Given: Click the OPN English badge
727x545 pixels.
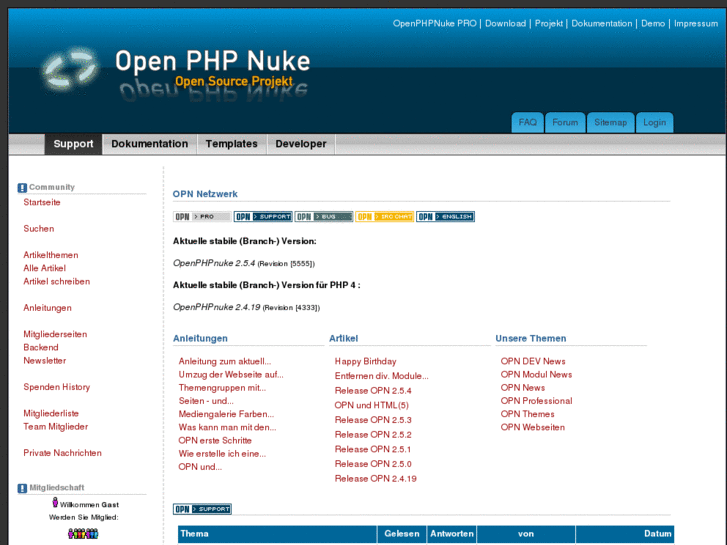Looking at the screenshot, I should point(445,216).
